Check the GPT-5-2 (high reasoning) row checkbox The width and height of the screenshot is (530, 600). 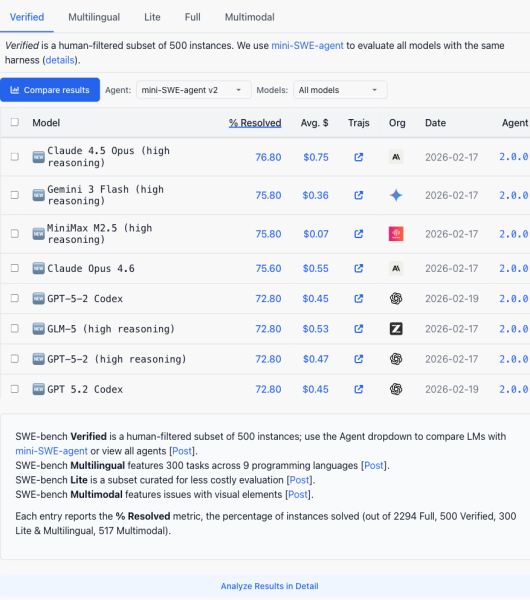click(15, 359)
